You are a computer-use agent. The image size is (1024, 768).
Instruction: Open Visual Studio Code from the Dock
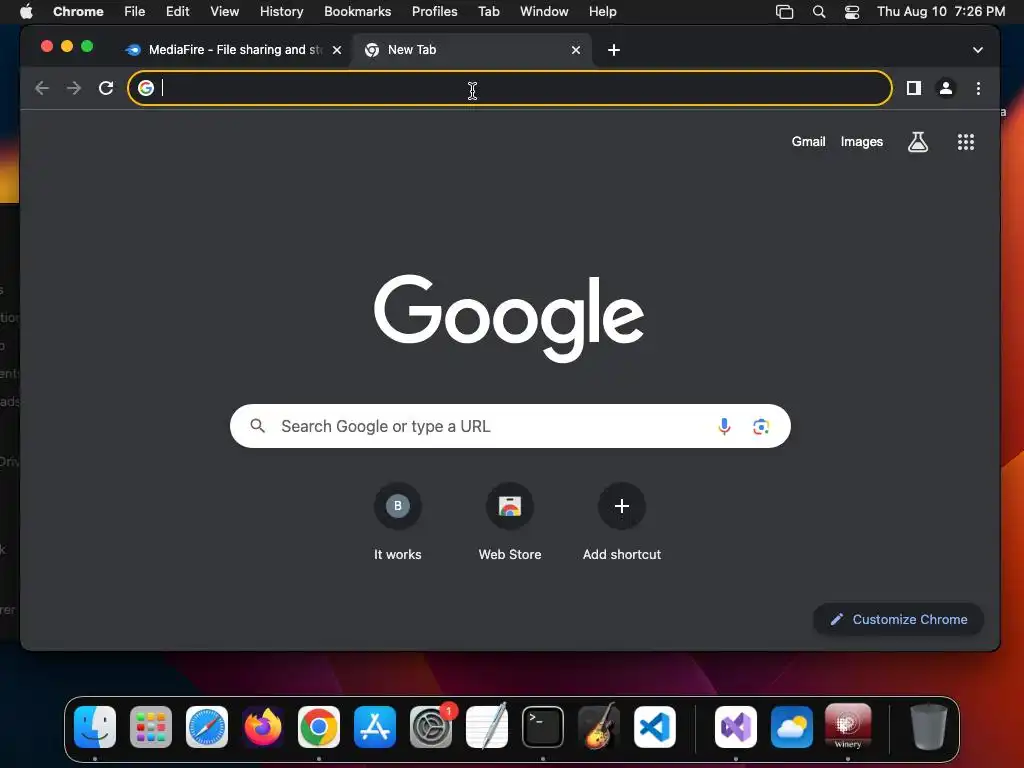coord(655,727)
